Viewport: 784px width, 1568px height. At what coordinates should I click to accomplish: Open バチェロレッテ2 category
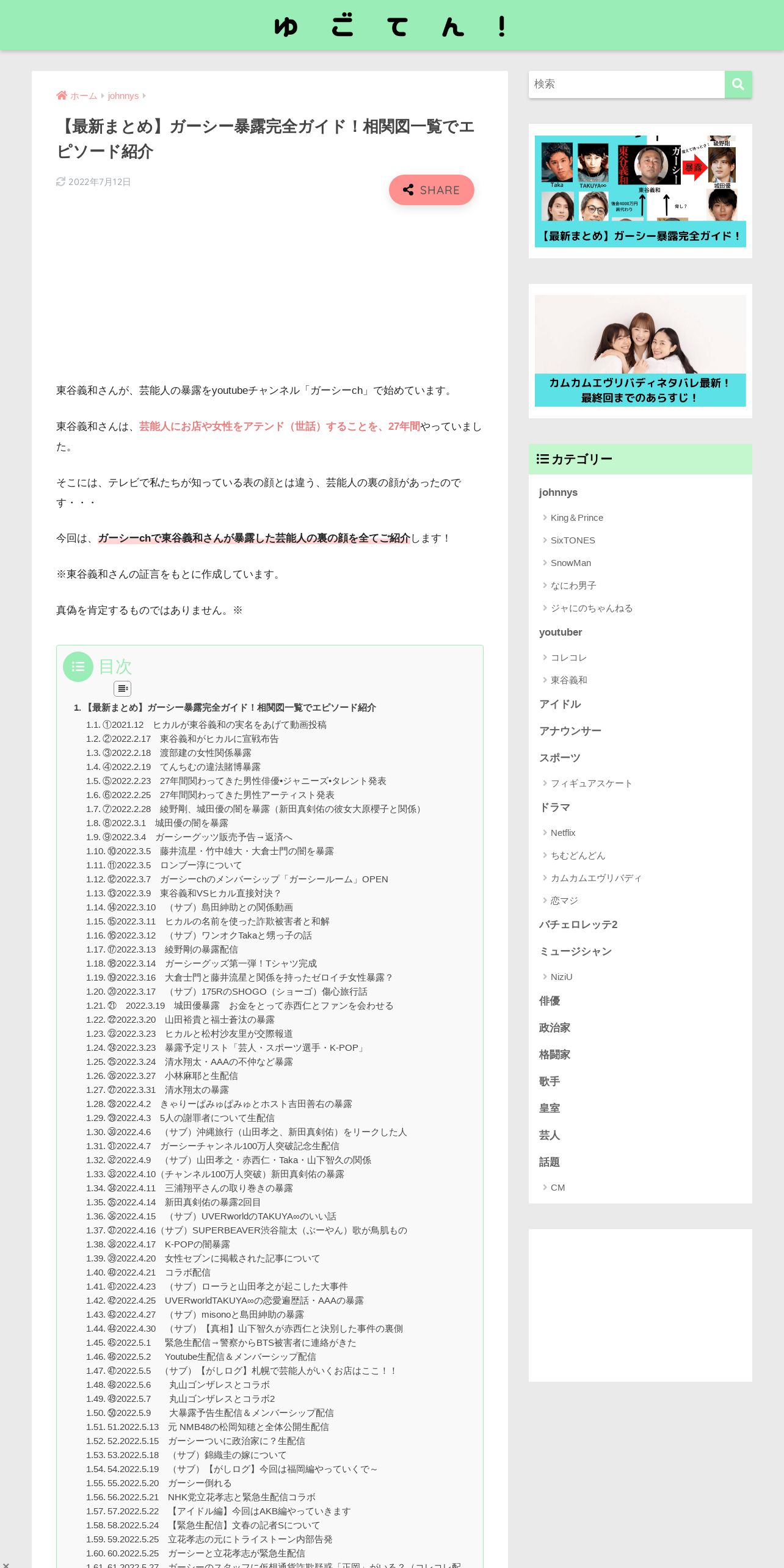click(578, 924)
